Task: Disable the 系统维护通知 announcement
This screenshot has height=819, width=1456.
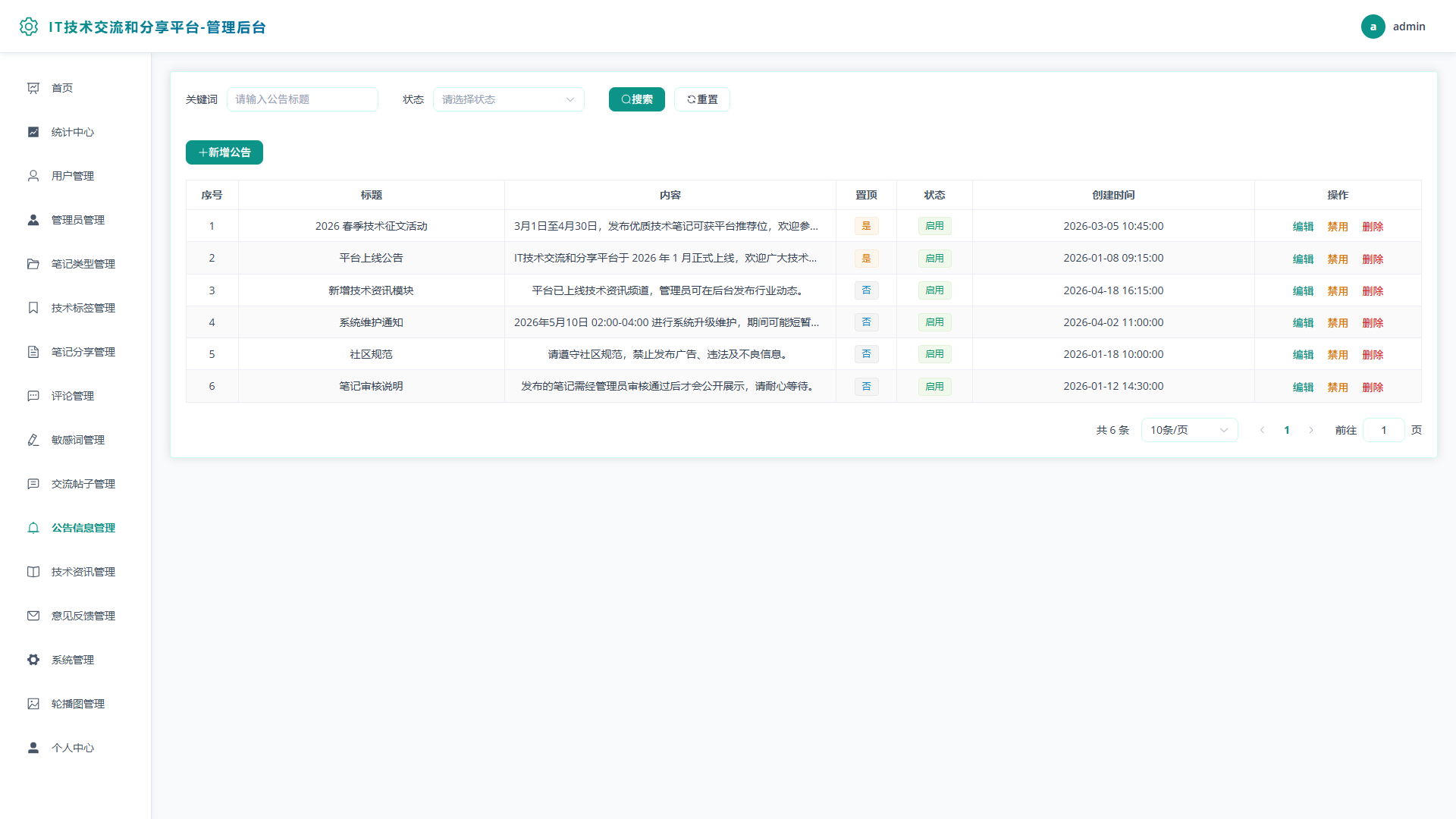Action: [1338, 323]
